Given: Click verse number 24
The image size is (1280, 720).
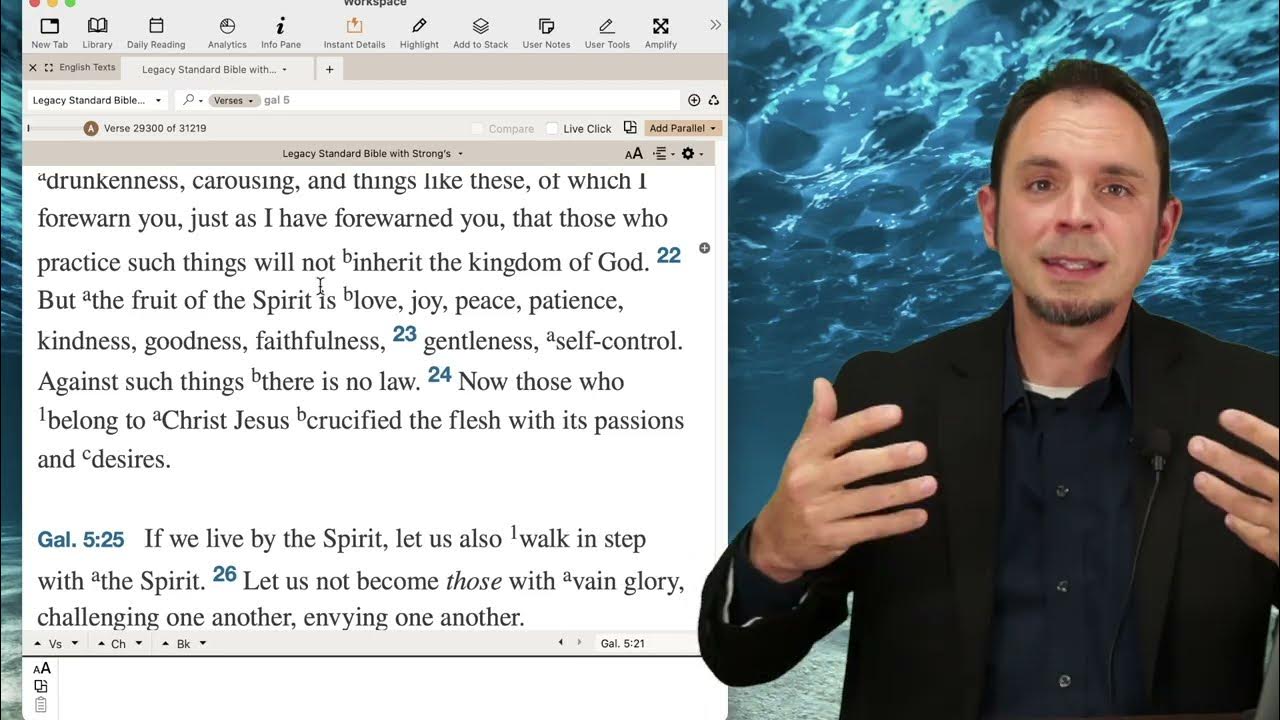Looking at the screenshot, I should [x=440, y=375].
